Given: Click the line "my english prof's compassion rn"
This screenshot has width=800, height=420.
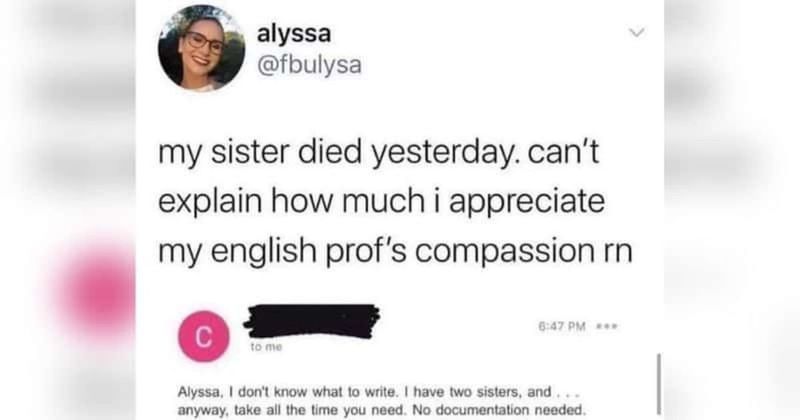Looking at the screenshot, I should point(395,250).
